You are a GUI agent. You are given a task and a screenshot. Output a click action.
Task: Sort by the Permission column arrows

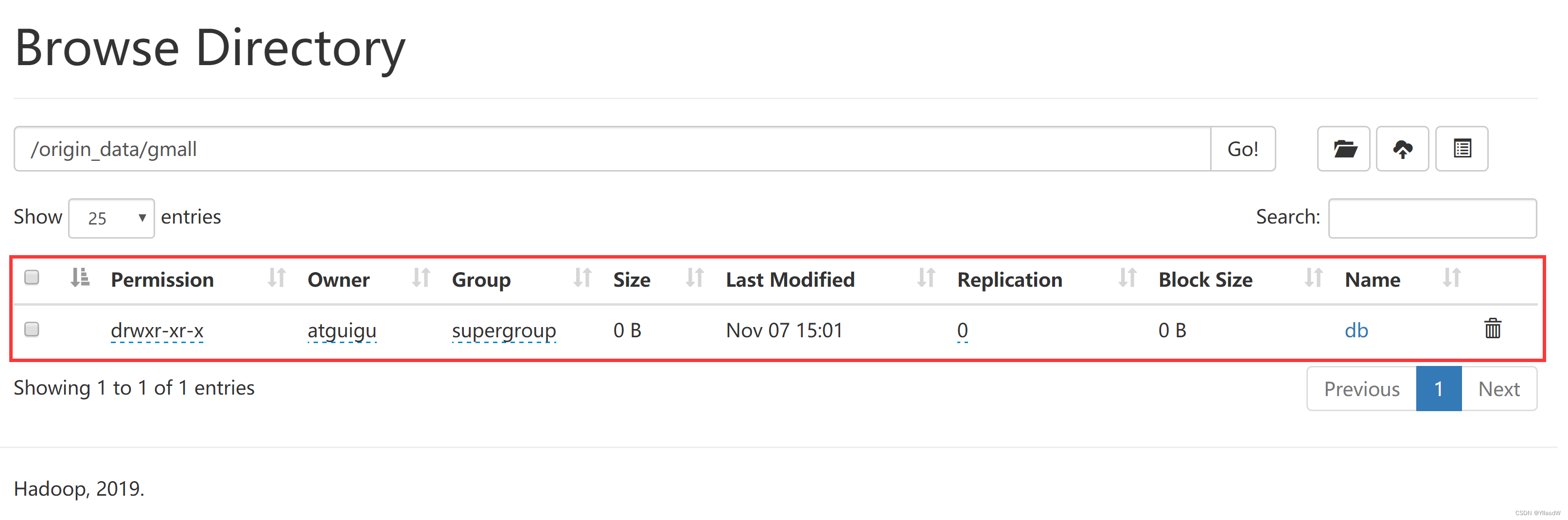tap(276, 278)
